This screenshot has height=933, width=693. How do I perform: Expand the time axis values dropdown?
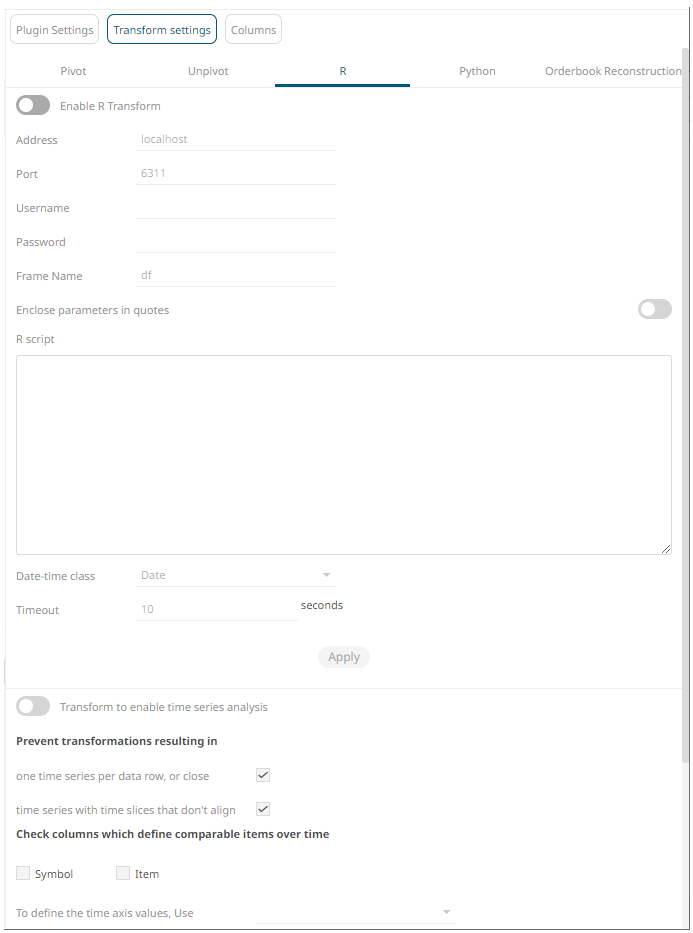coord(355,912)
